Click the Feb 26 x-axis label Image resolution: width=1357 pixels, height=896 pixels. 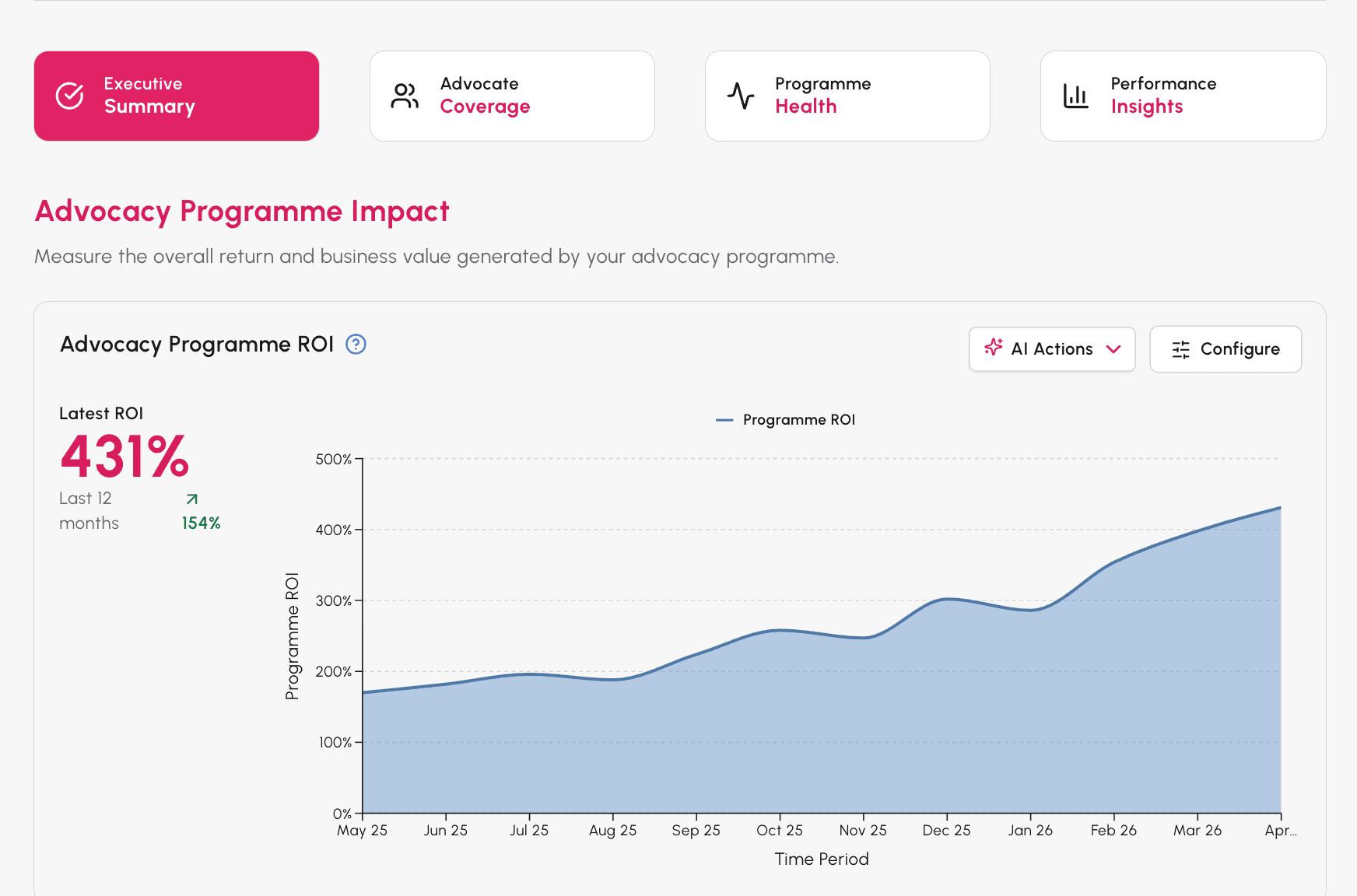point(1113,831)
